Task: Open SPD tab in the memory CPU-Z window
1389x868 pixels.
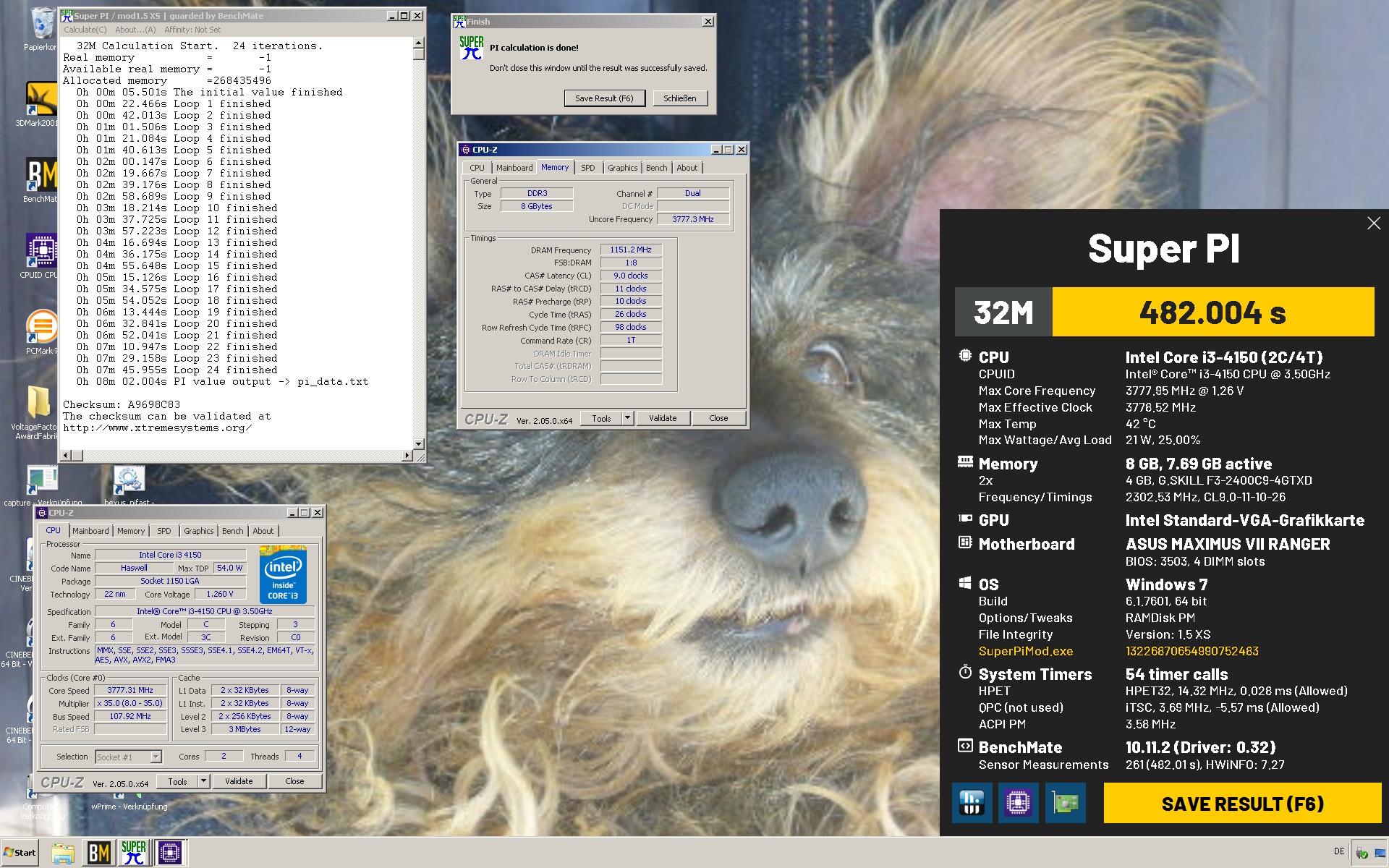Action: [x=588, y=168]
